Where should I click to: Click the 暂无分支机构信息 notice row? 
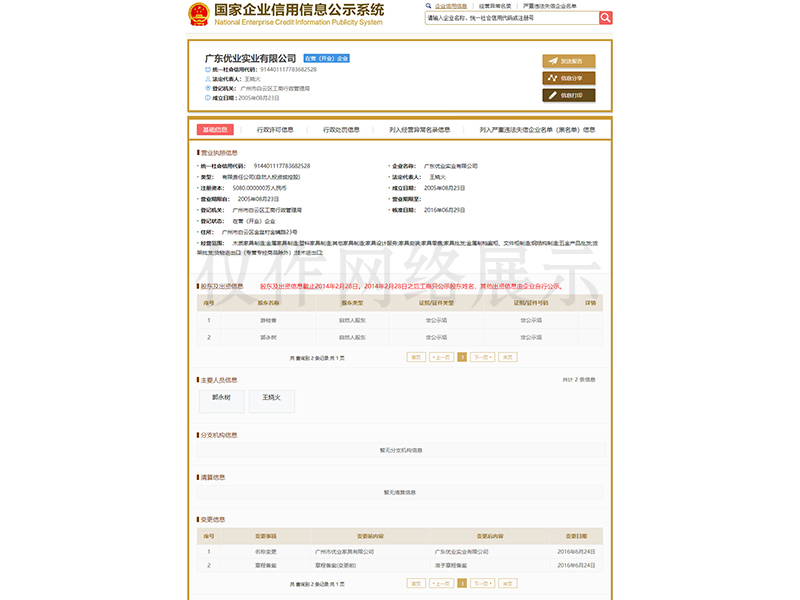pyautogui.click(x=401, y=451)
